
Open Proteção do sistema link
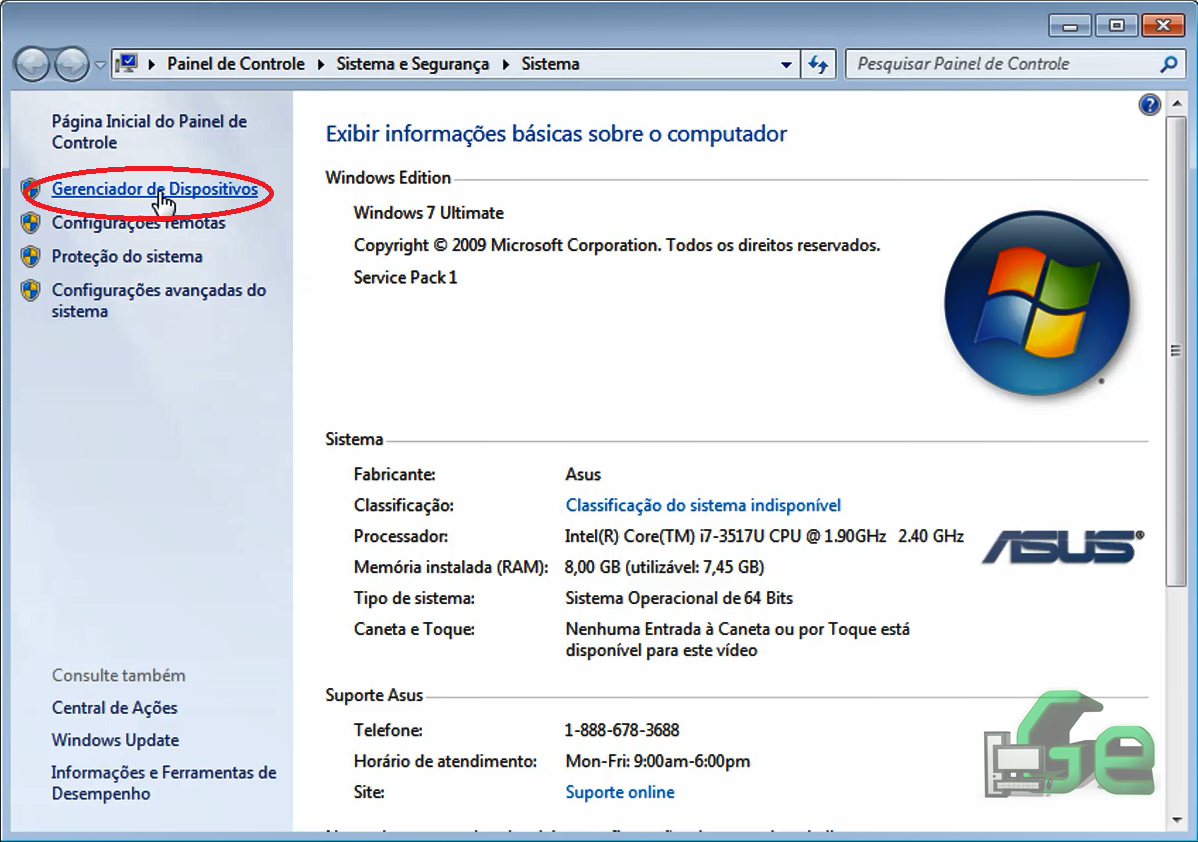127,256
